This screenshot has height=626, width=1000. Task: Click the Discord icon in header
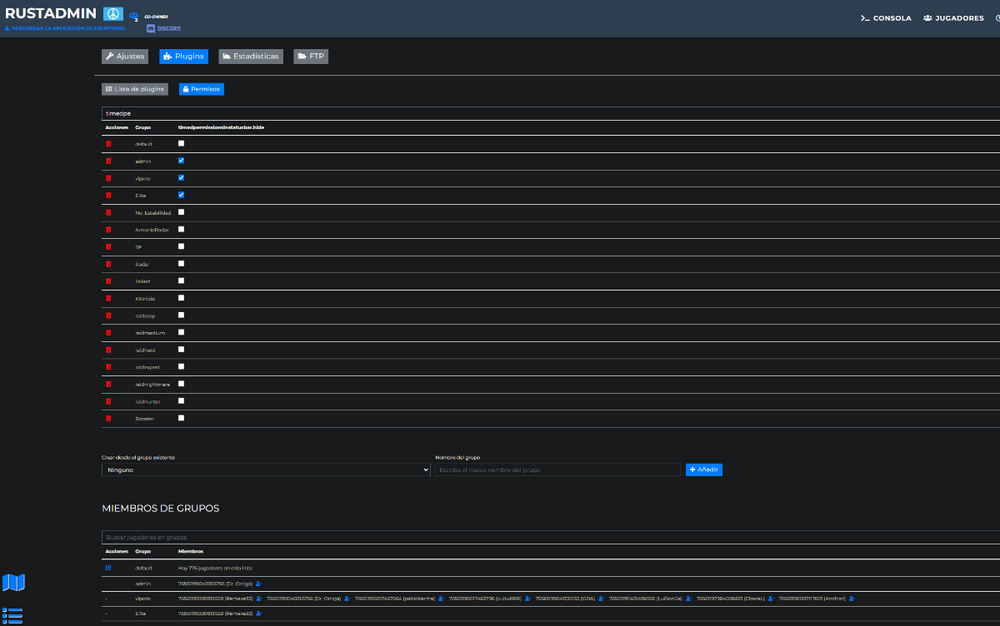click(151, 28)
